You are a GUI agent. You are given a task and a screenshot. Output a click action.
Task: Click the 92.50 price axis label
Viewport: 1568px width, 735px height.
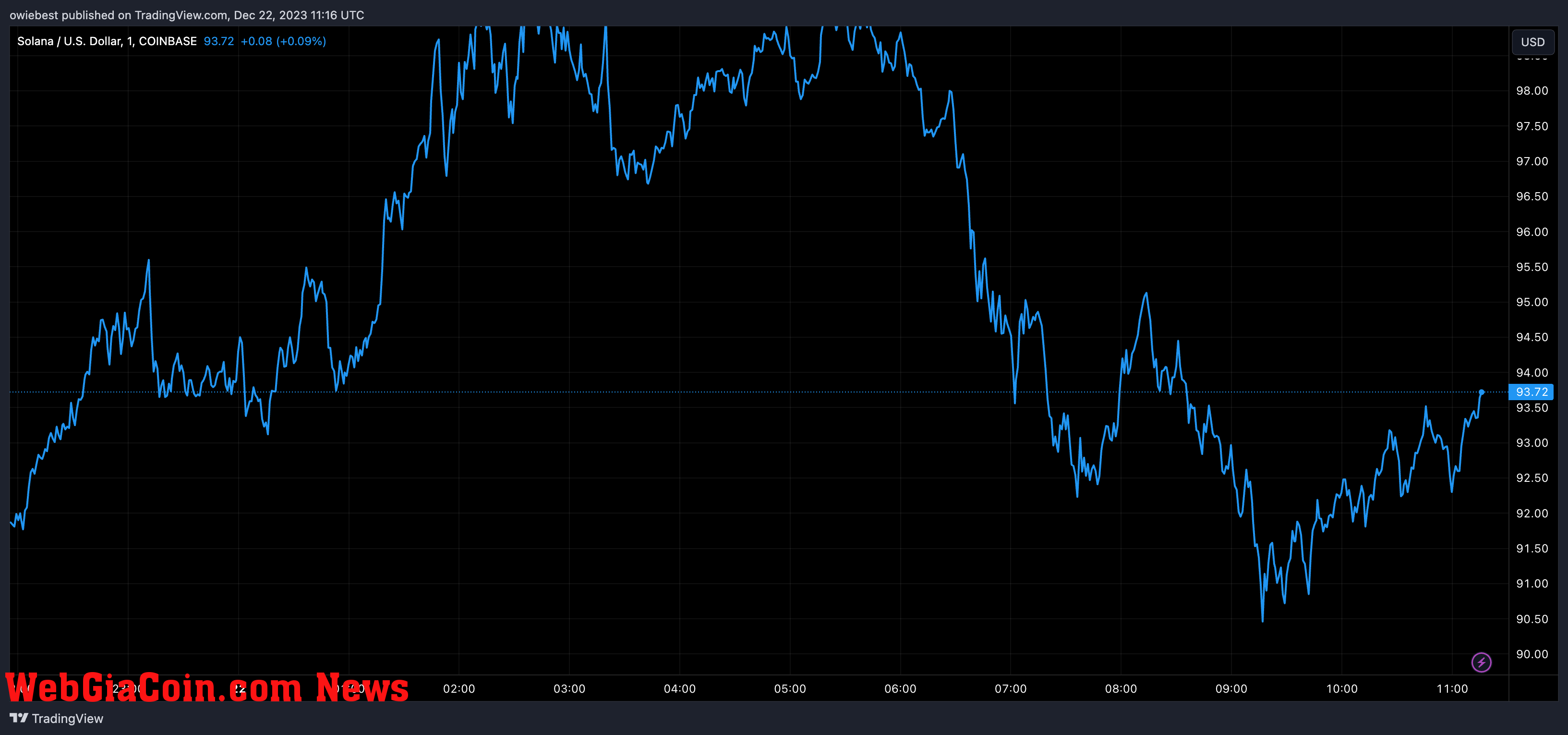pos(1532,478)
